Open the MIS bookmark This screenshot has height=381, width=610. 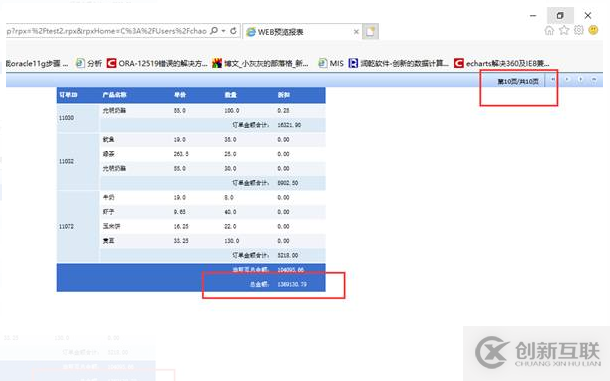[x=331, y=63]
